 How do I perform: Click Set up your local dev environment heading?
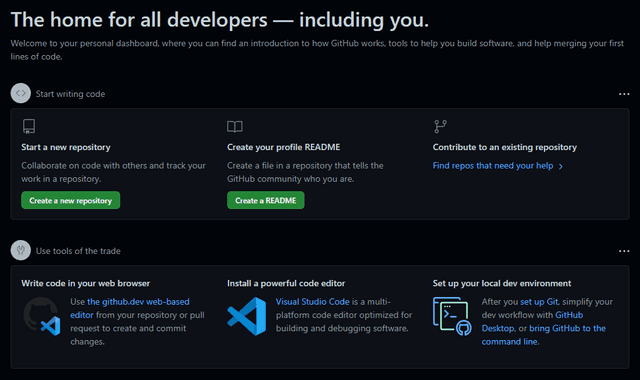[x=502, y=283]
